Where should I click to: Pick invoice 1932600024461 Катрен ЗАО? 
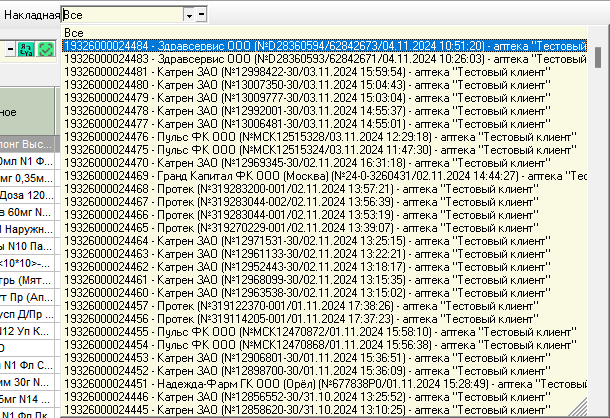(324, 280)
